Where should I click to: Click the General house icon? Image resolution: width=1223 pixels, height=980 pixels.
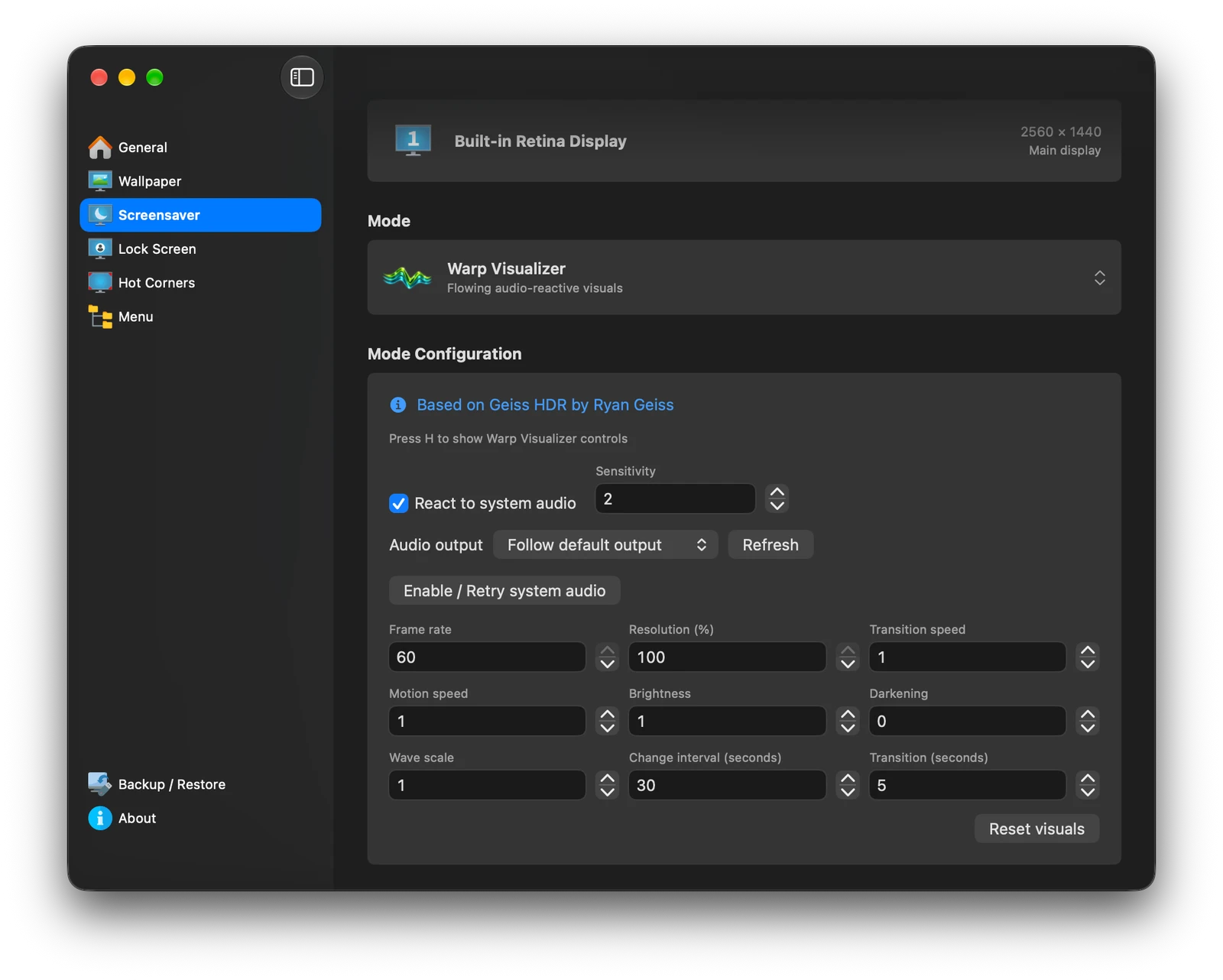click(100, 147)
